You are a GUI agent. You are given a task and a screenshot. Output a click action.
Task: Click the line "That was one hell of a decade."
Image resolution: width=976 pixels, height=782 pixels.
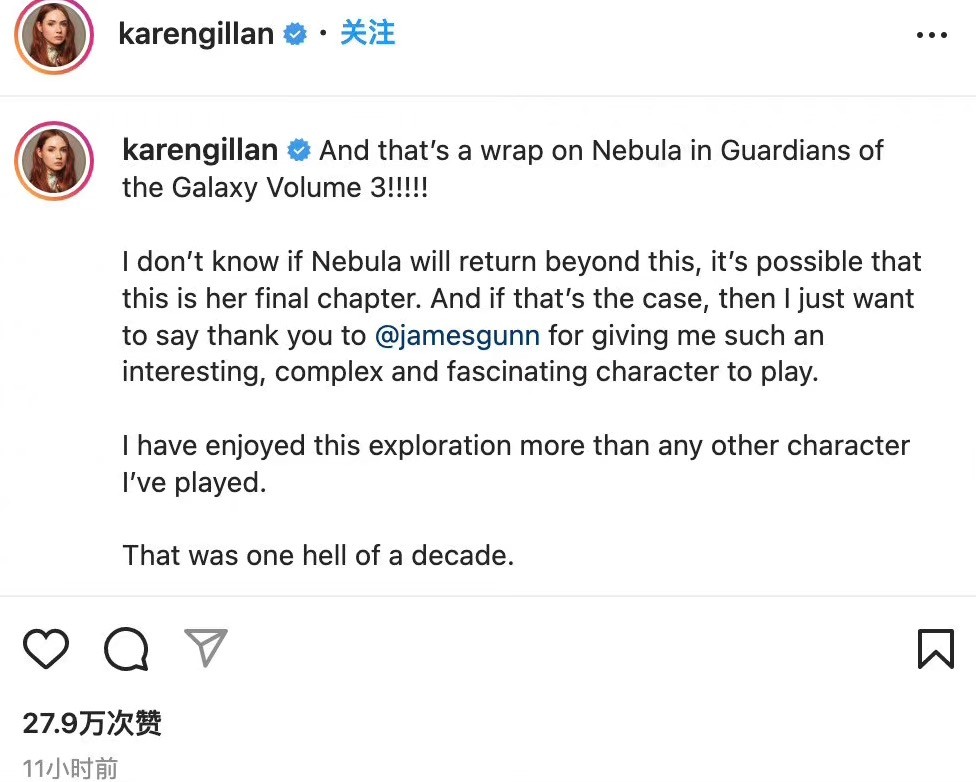pos(318,555)
